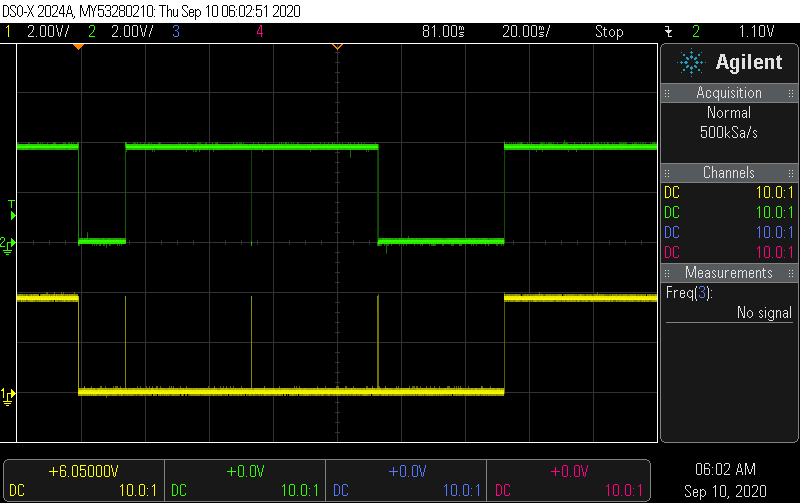Viewport: 800px width, 503px height.
Task: Click the Acquisition header left grip icon
Action: click(x=667, y=93)
